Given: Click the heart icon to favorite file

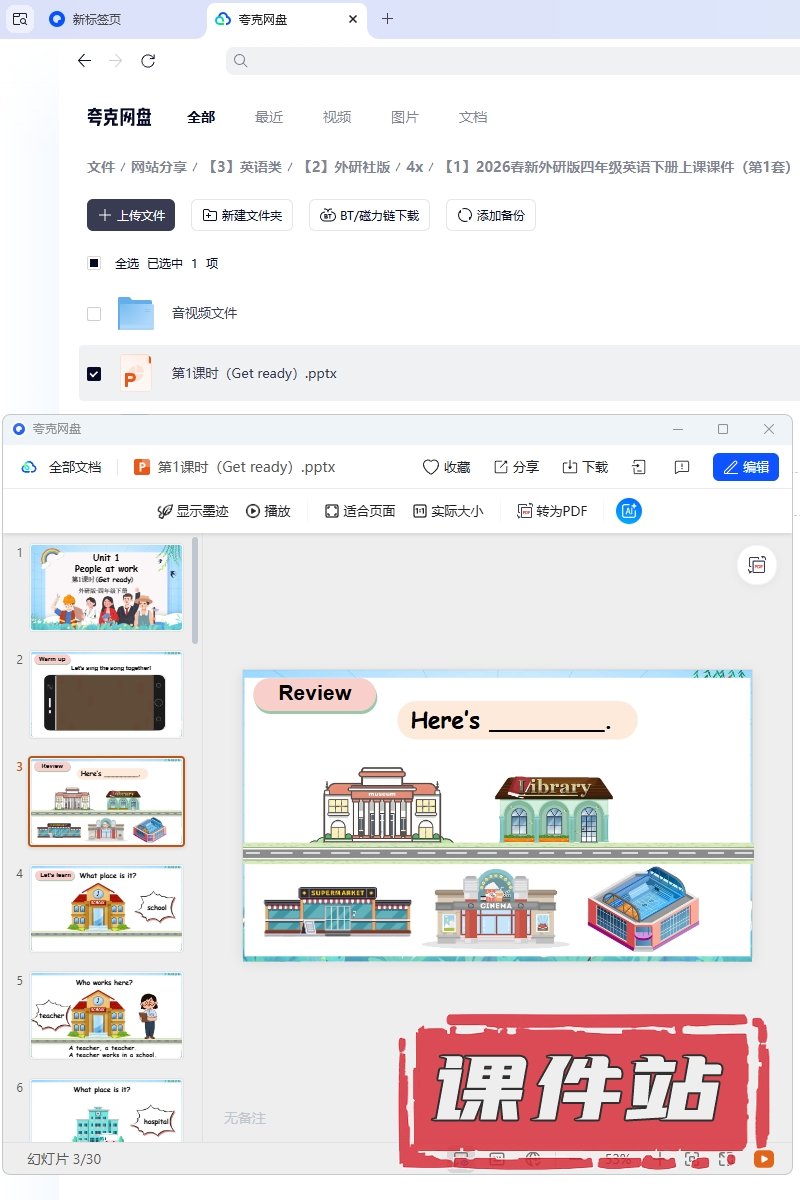Looking at the screenshot, I should point(431,467).
